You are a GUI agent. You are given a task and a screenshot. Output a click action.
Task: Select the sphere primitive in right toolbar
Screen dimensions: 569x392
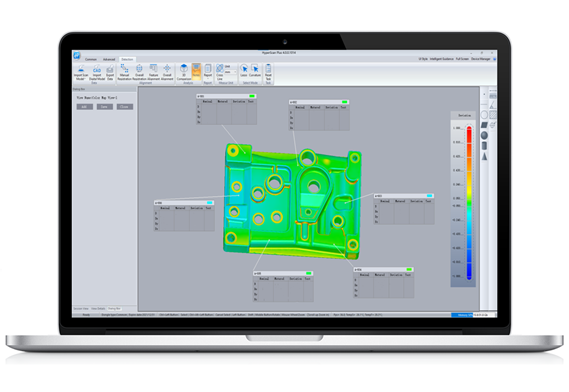pos(484,135)
